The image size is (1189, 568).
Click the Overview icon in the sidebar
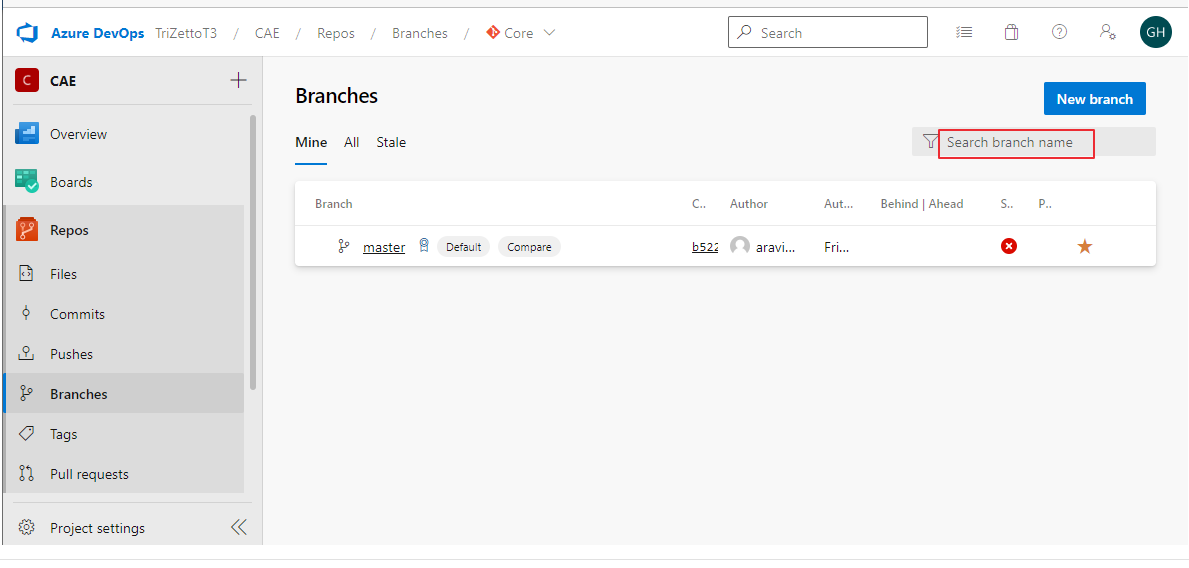[27, 133]
